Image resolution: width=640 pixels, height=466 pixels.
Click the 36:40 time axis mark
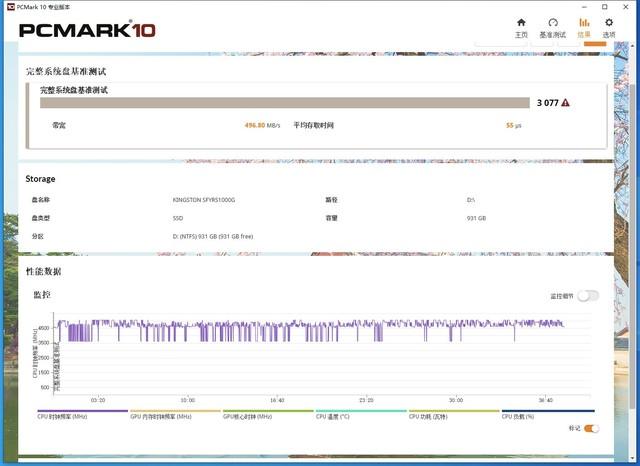546,400
